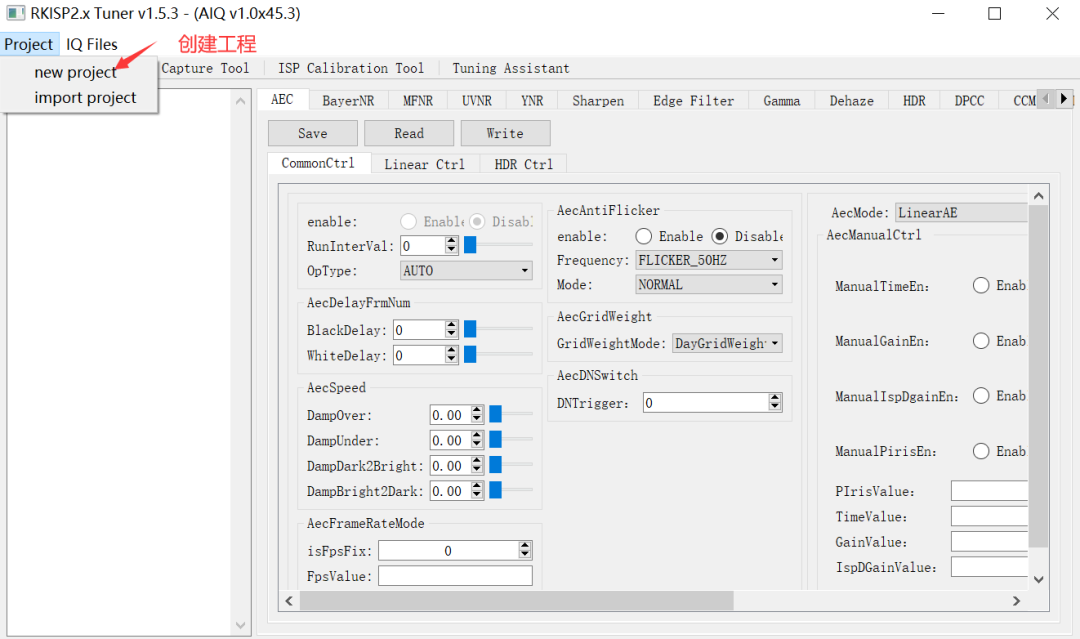Click the RKISP Tuner app icon in title bar

tap(16, 13)
